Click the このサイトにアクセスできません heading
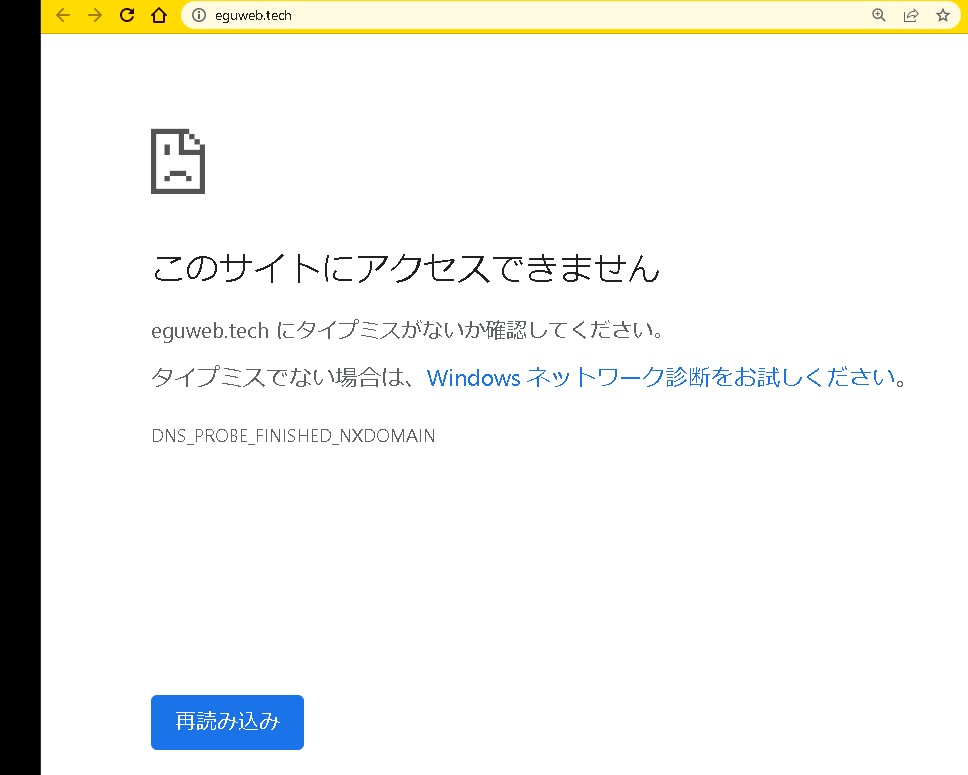 tap(405, 269)
